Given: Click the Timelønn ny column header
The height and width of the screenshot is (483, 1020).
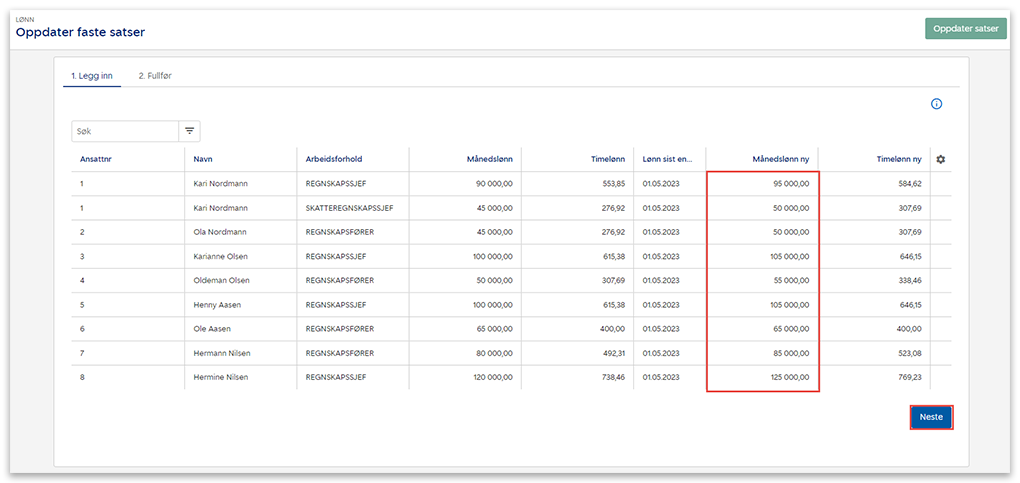Looking at the screenshot, I should click(x=898, y=160).
